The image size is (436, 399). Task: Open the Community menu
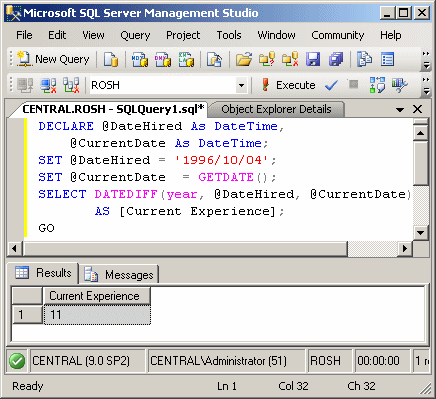[338, 35]
